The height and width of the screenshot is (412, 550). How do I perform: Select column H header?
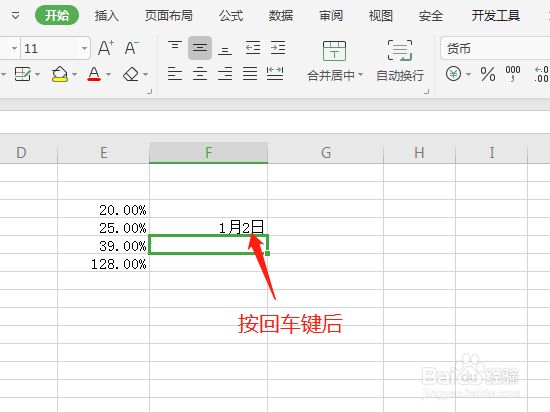click(x=420, y=153)
